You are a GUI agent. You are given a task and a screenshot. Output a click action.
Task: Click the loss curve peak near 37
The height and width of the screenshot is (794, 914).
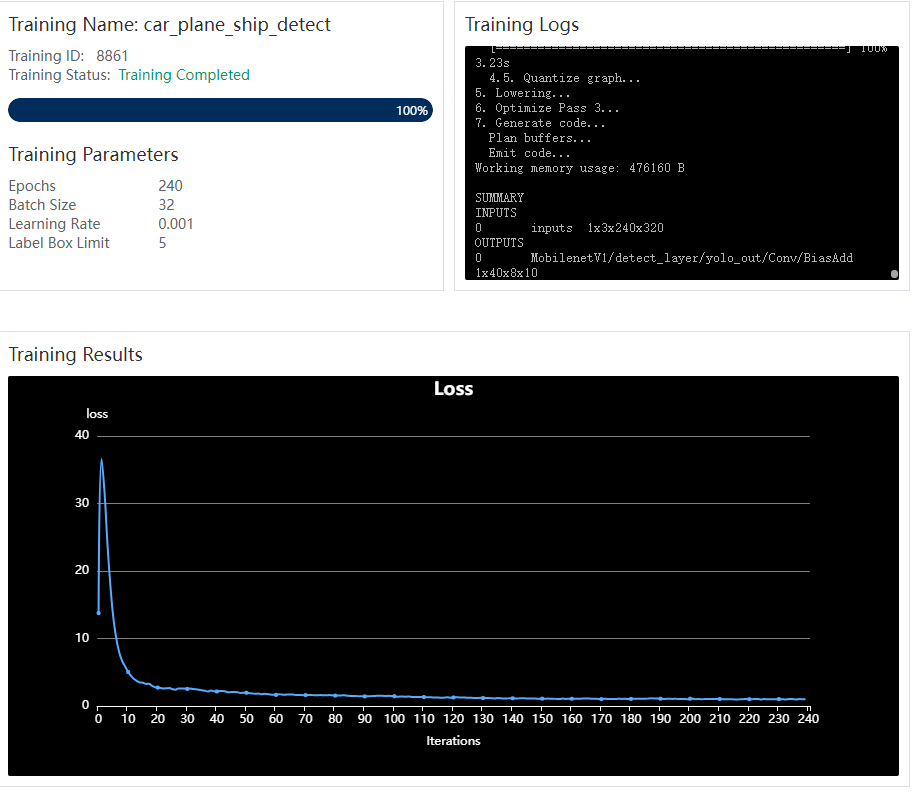click(x=101, y=460)
